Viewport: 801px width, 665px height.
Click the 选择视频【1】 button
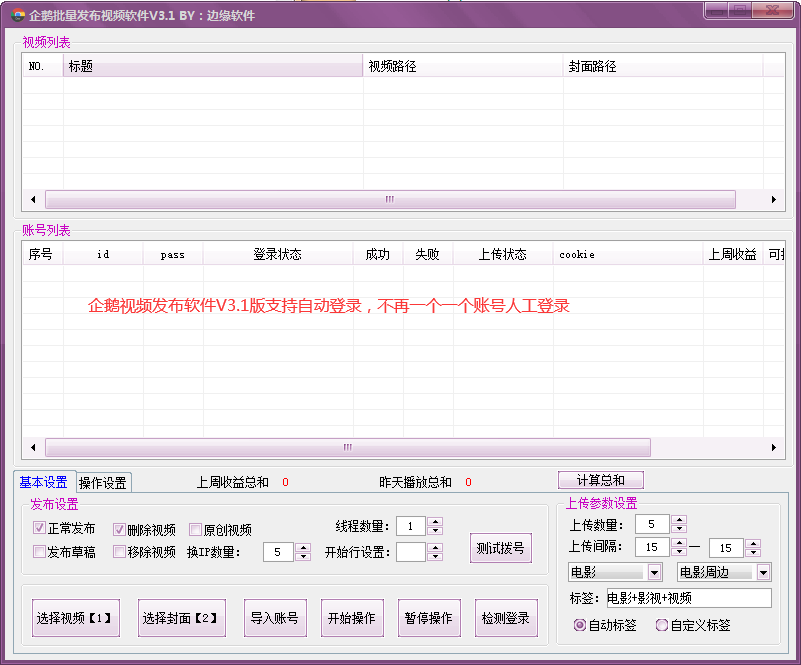tap(76, 618)
